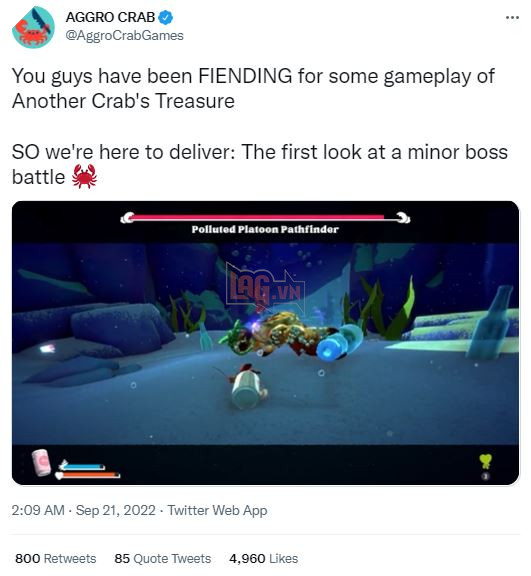
Task: Click the AGGRO CRAB display name
Action: click(x=110, y=17)
